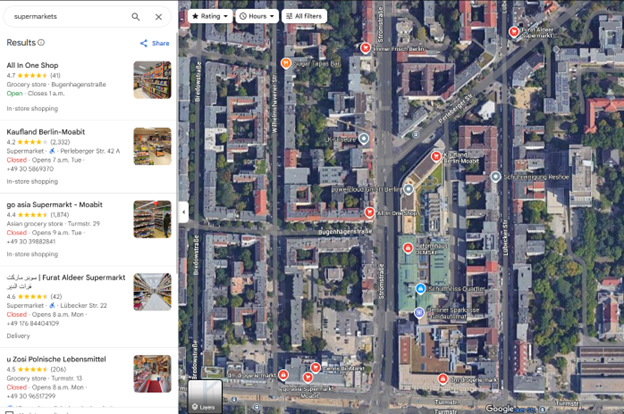Click the go asia Supermarkt photo thumbnail
The image size is (624, 414).
152,219
